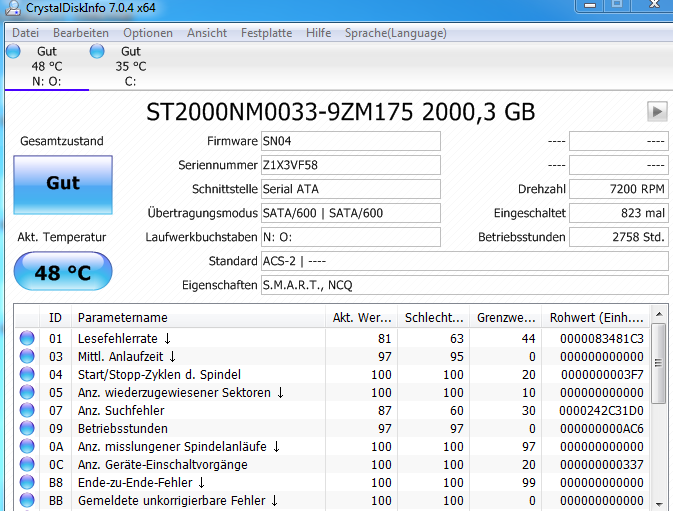Click the blue status orb for disk C:
Image resolution: width=673 pixels, height=511 pixels.
(x=97, y=51)
